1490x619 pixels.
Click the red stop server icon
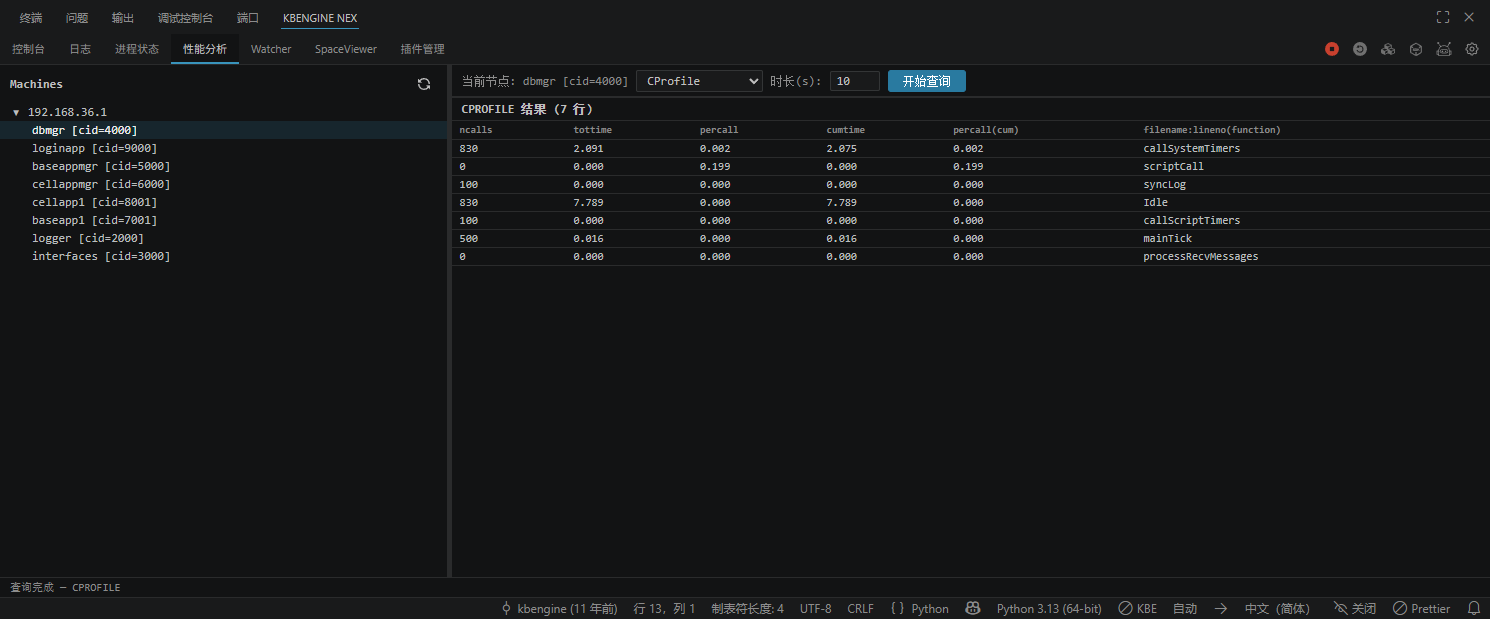coord(1332,49)
